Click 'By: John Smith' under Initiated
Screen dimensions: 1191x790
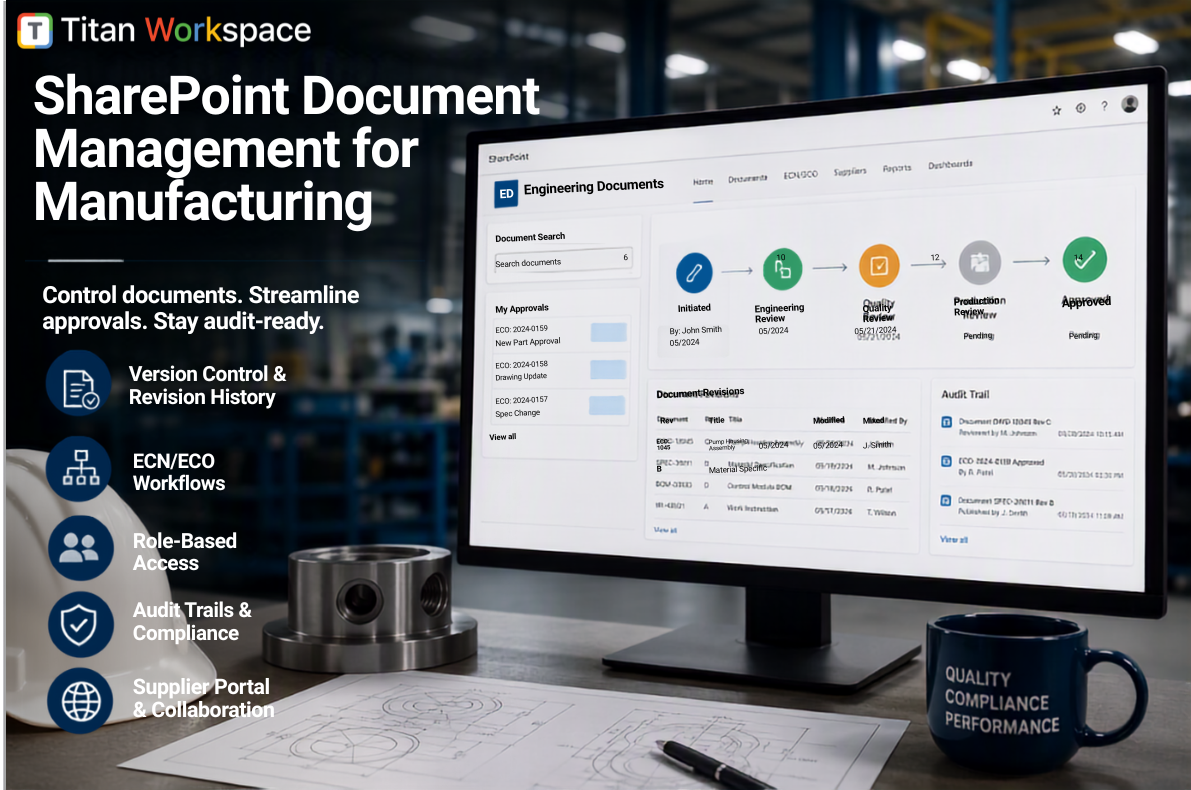click(x=696, y=330)
